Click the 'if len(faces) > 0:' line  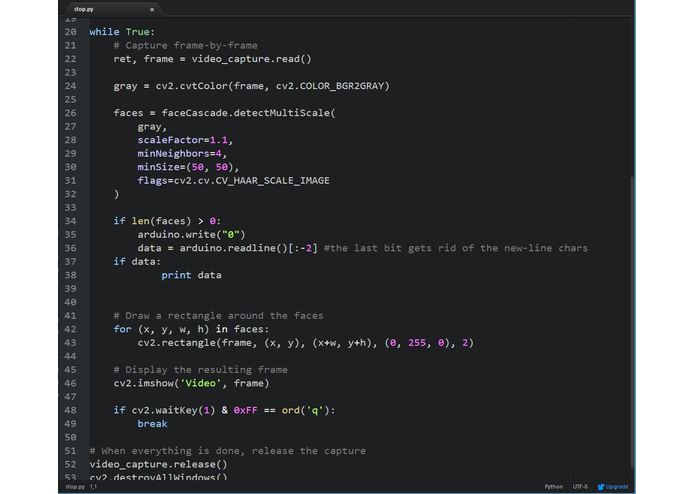point(167,221)
